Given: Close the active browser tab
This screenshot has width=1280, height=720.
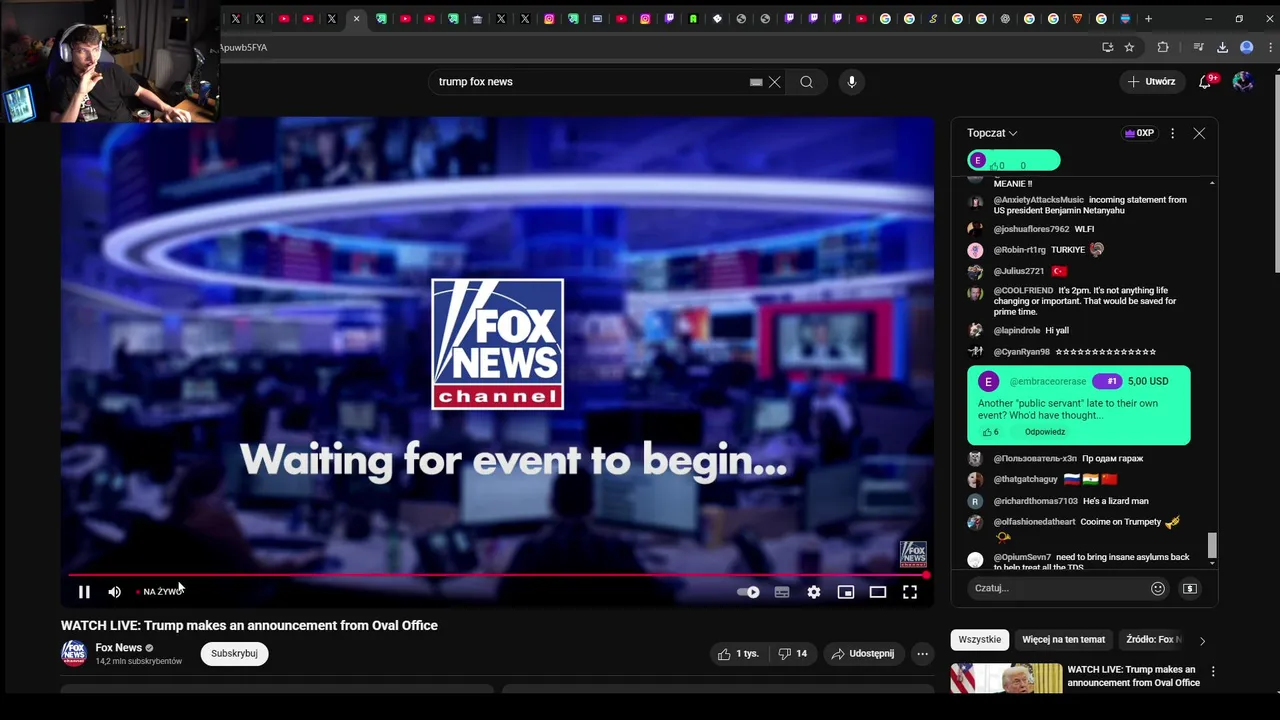Looking at the screenshot, I should tap(356, 18).
